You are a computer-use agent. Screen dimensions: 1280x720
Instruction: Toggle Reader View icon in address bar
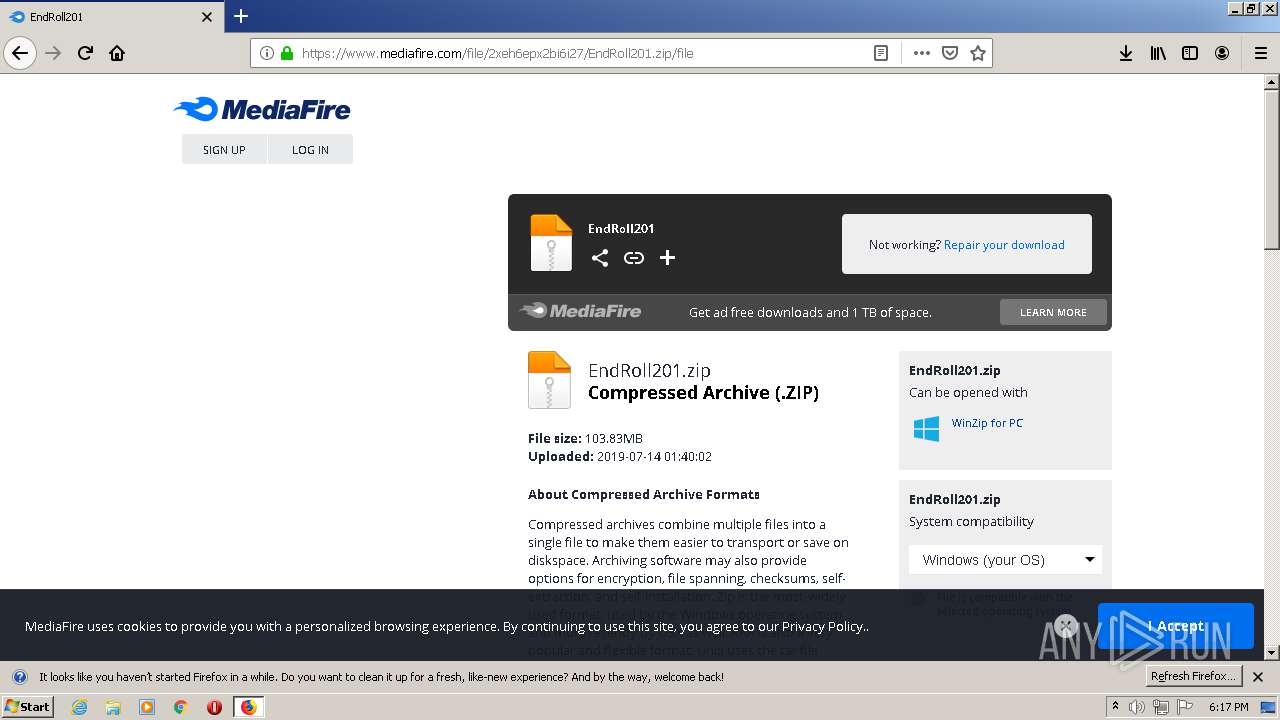coord(881,53)
